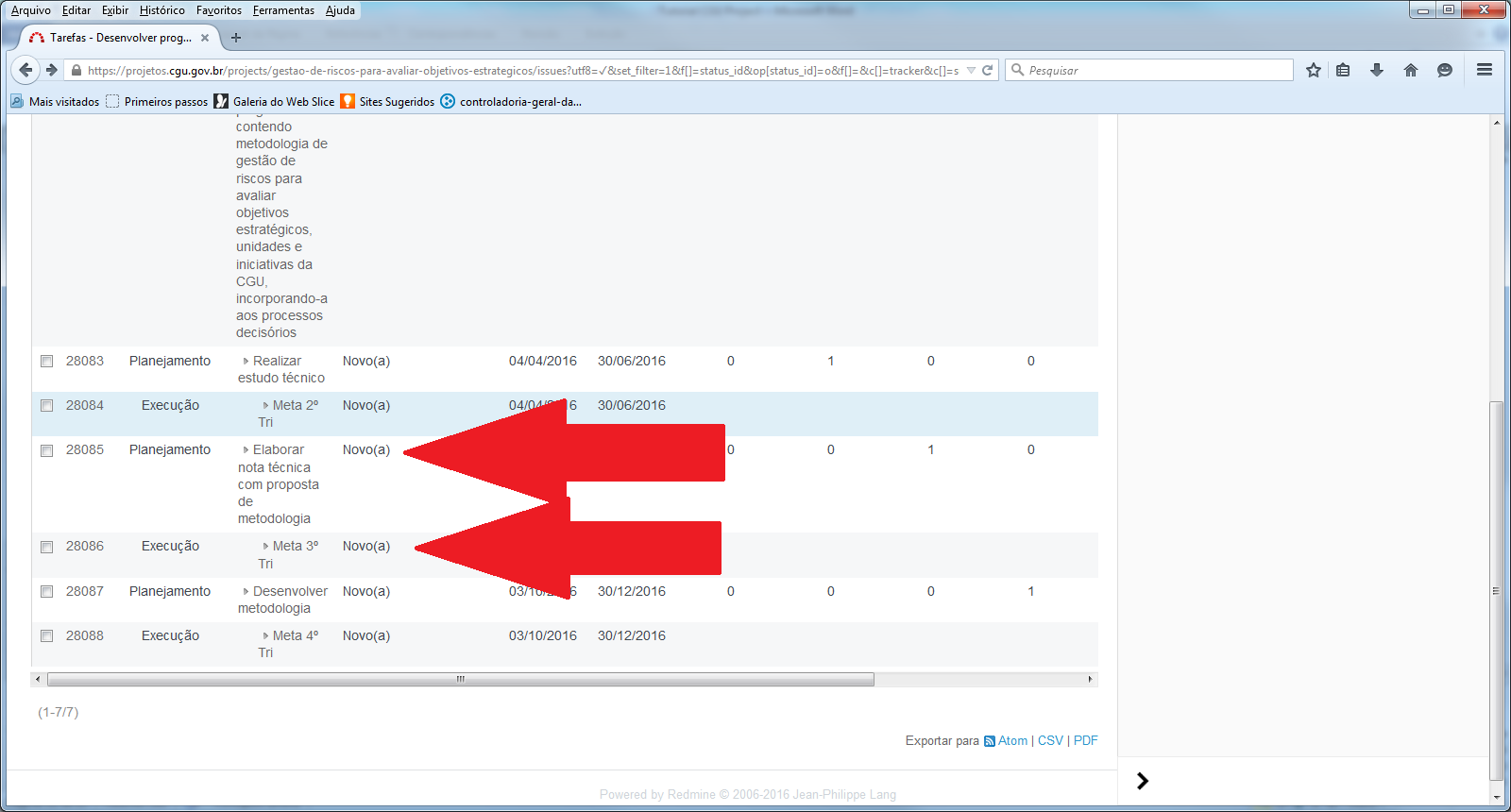The width and height of the screenshot is (1511, 812).
Task: Open the bookmarks list icon
Action: (1343, 70)
